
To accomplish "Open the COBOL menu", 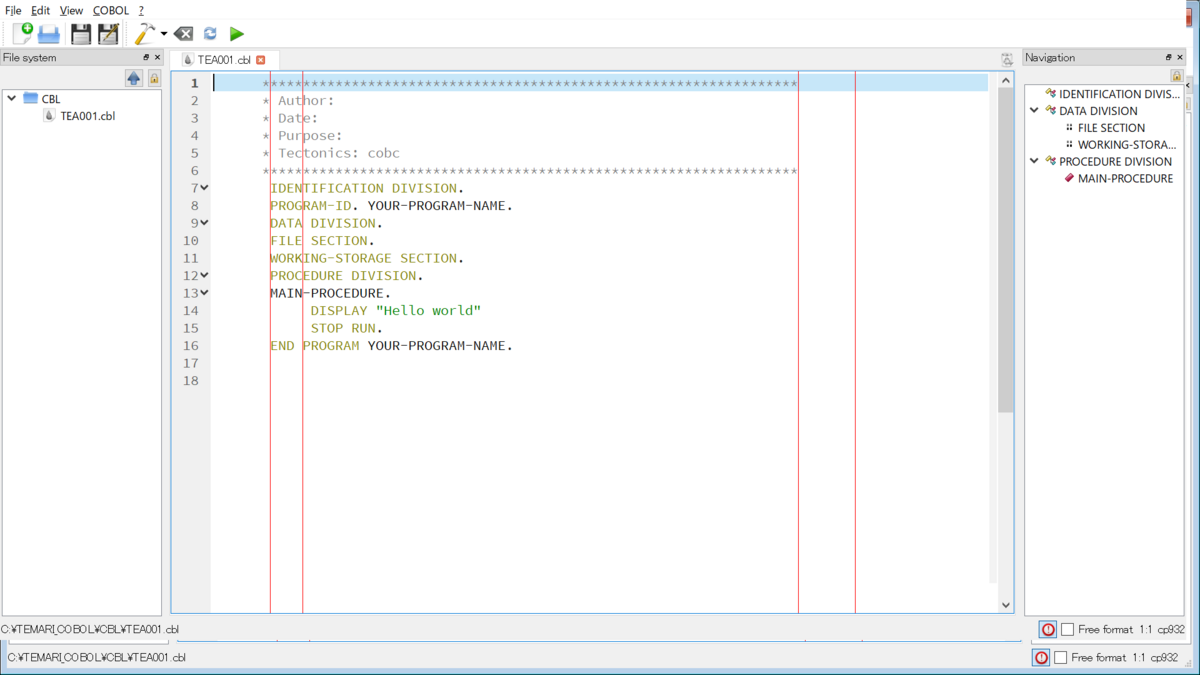I will 111,10.
